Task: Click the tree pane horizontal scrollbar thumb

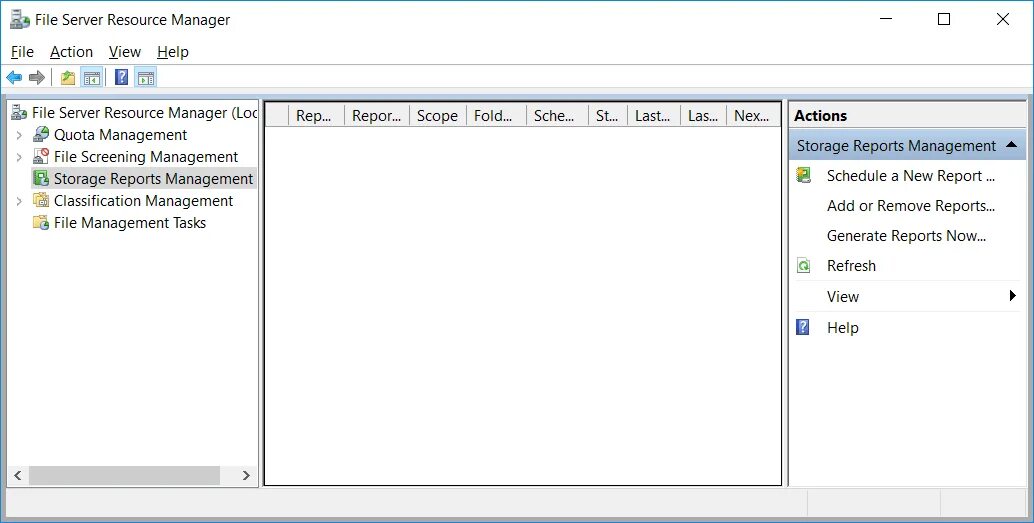Action: pos(124,476)
